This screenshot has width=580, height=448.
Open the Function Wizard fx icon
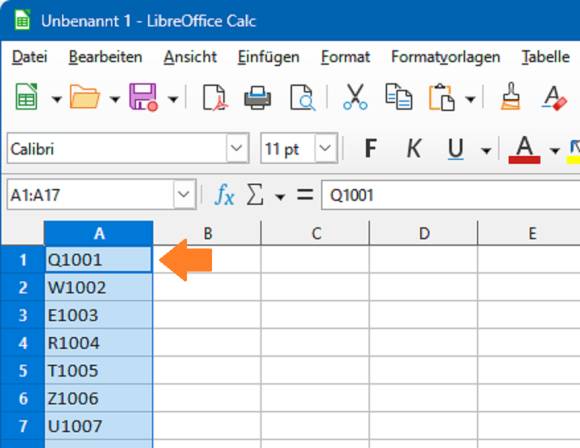pos(224,195)
